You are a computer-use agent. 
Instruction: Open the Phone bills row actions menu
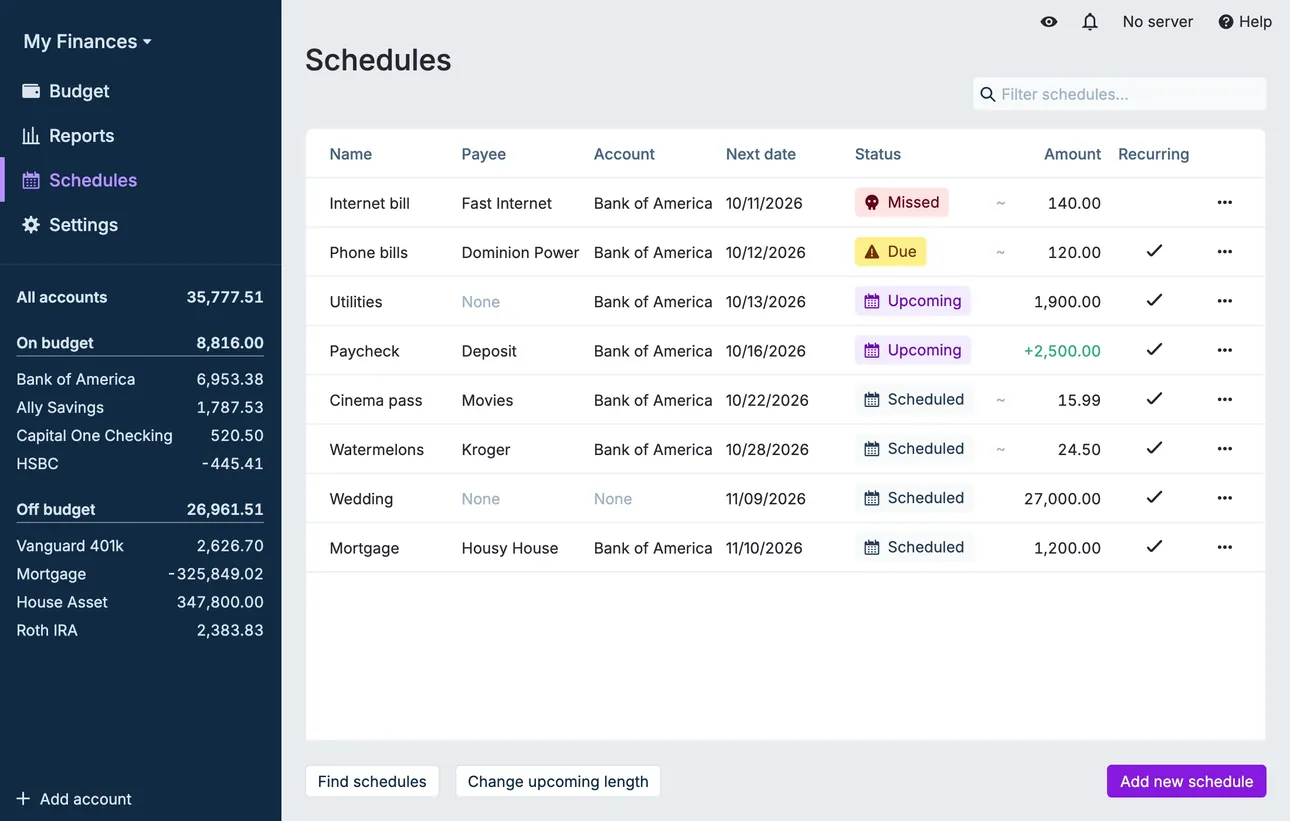[x=1224, y=252]
